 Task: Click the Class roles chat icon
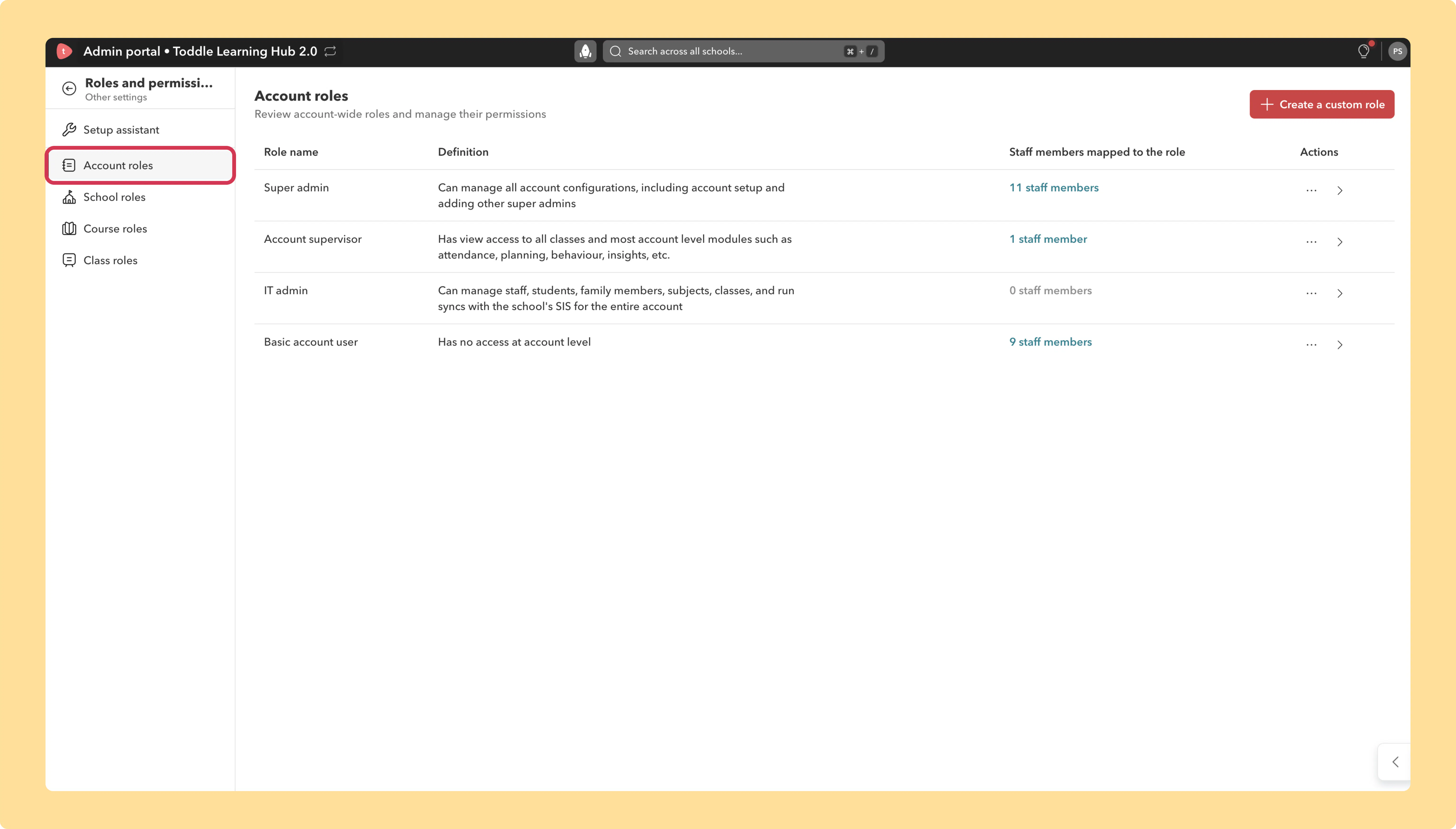pyautogui.click(x=69, y=260)
